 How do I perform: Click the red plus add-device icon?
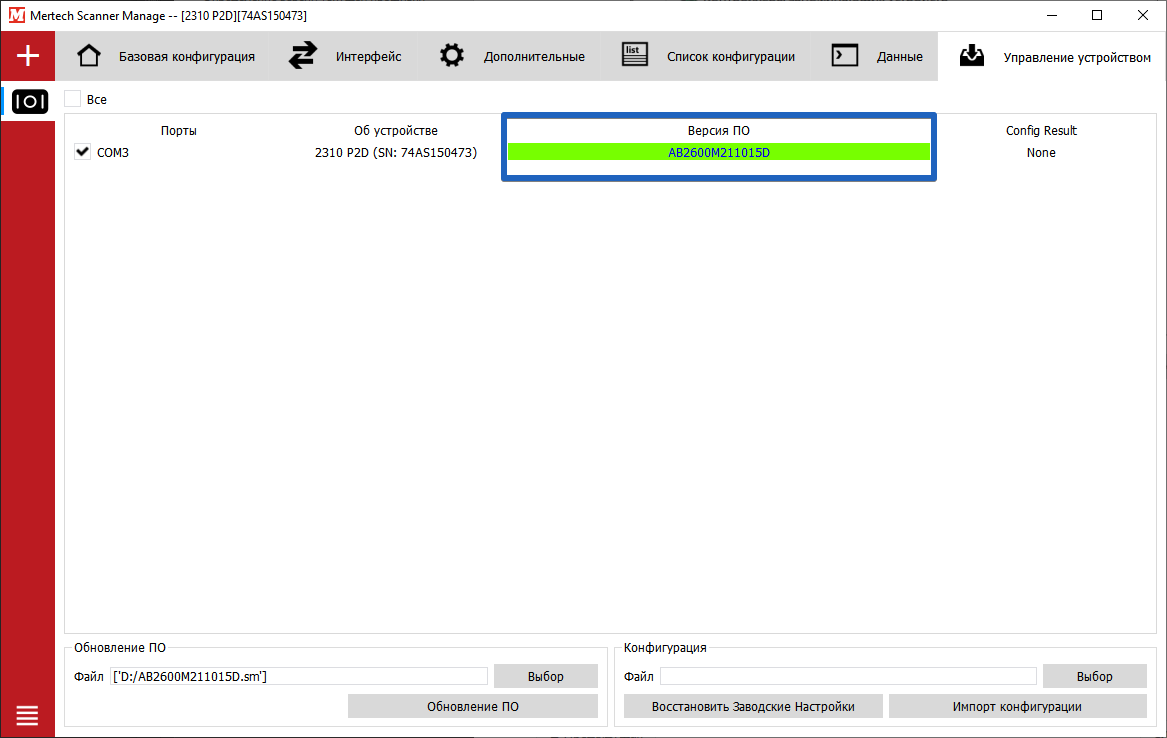28,56
